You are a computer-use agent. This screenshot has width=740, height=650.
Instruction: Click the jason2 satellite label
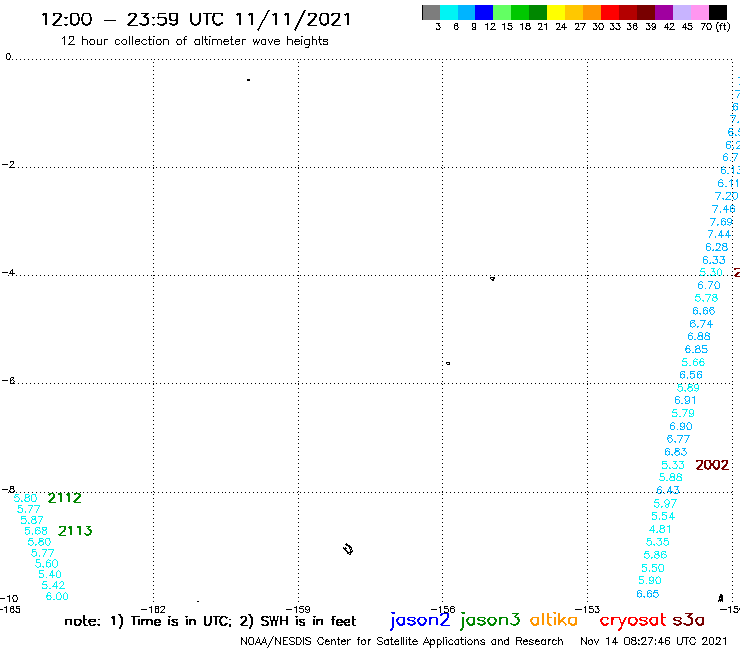pos(420,620)
